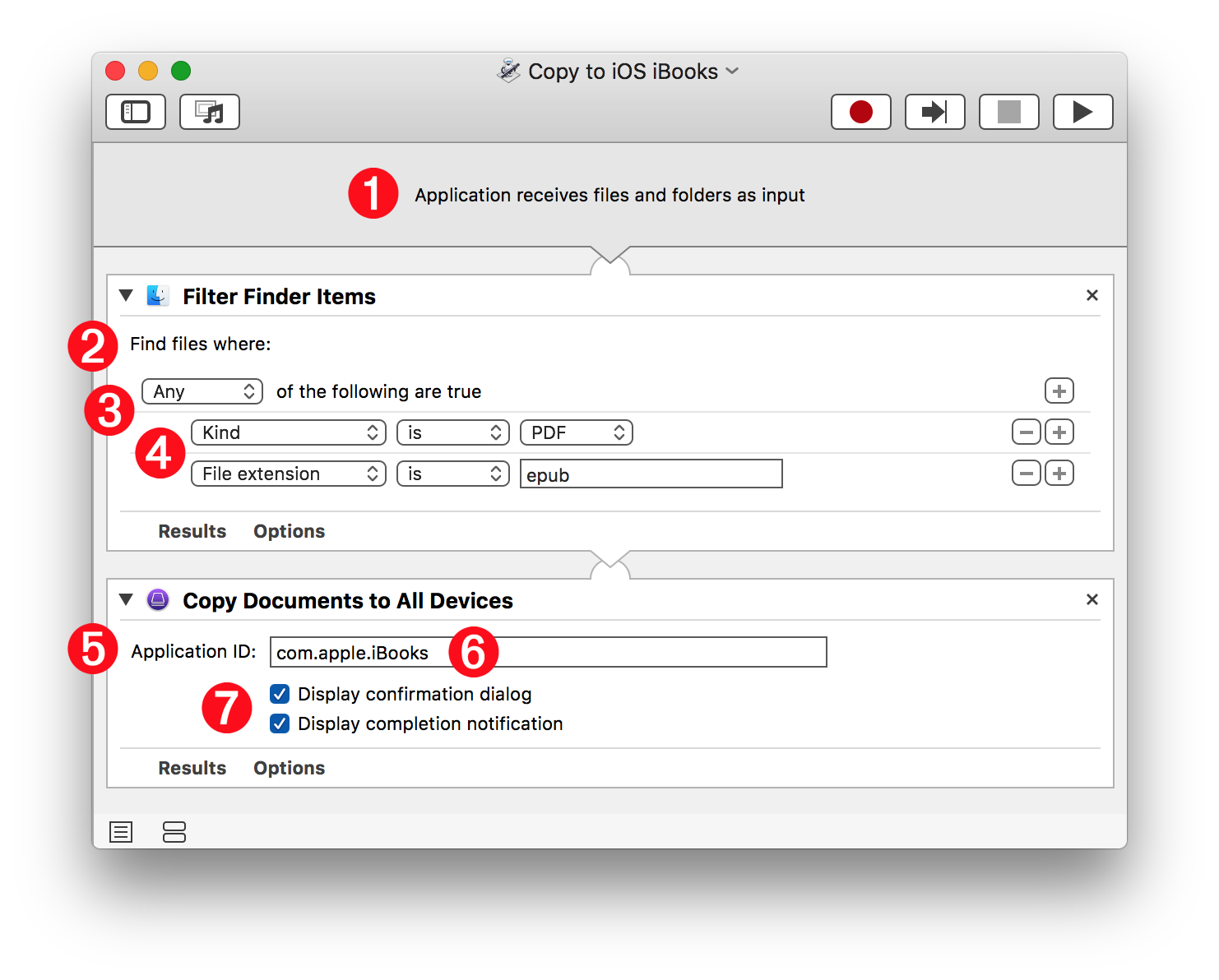The height and width of the screenshot is (980, 1219).
Task: Toggle the library sidebar button
Action: point(136,112)
